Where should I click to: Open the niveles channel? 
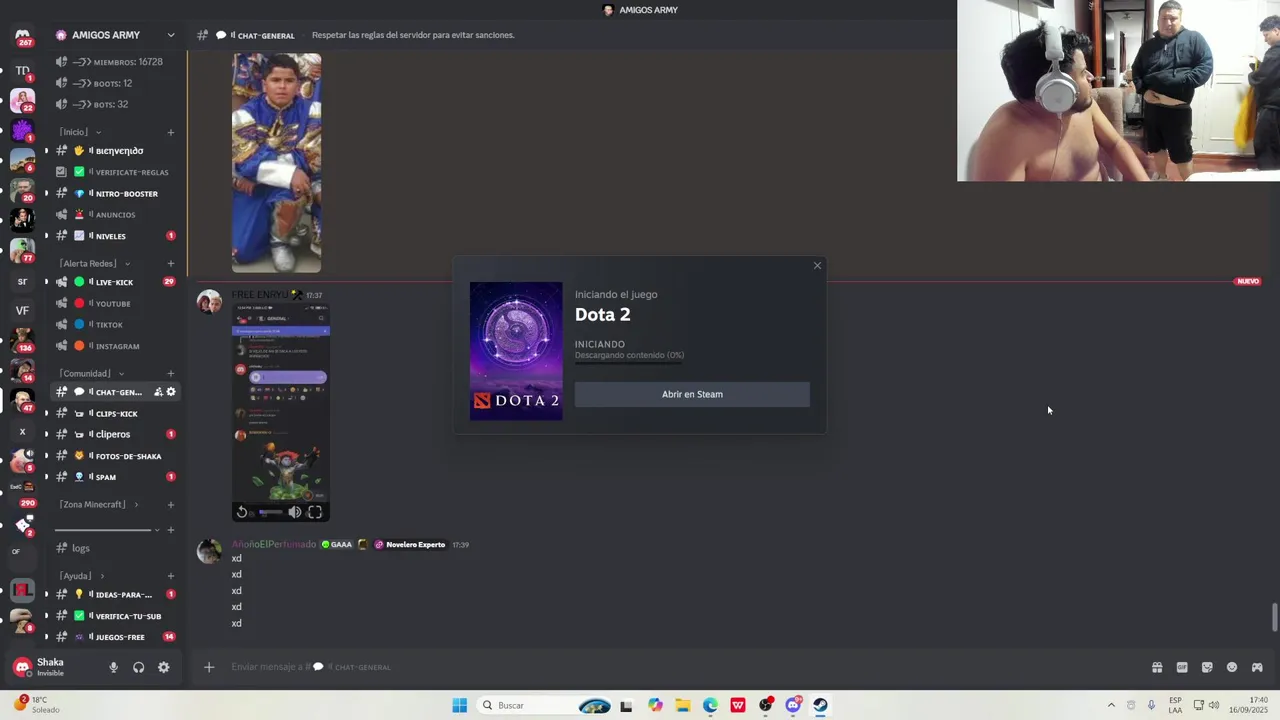116,236
